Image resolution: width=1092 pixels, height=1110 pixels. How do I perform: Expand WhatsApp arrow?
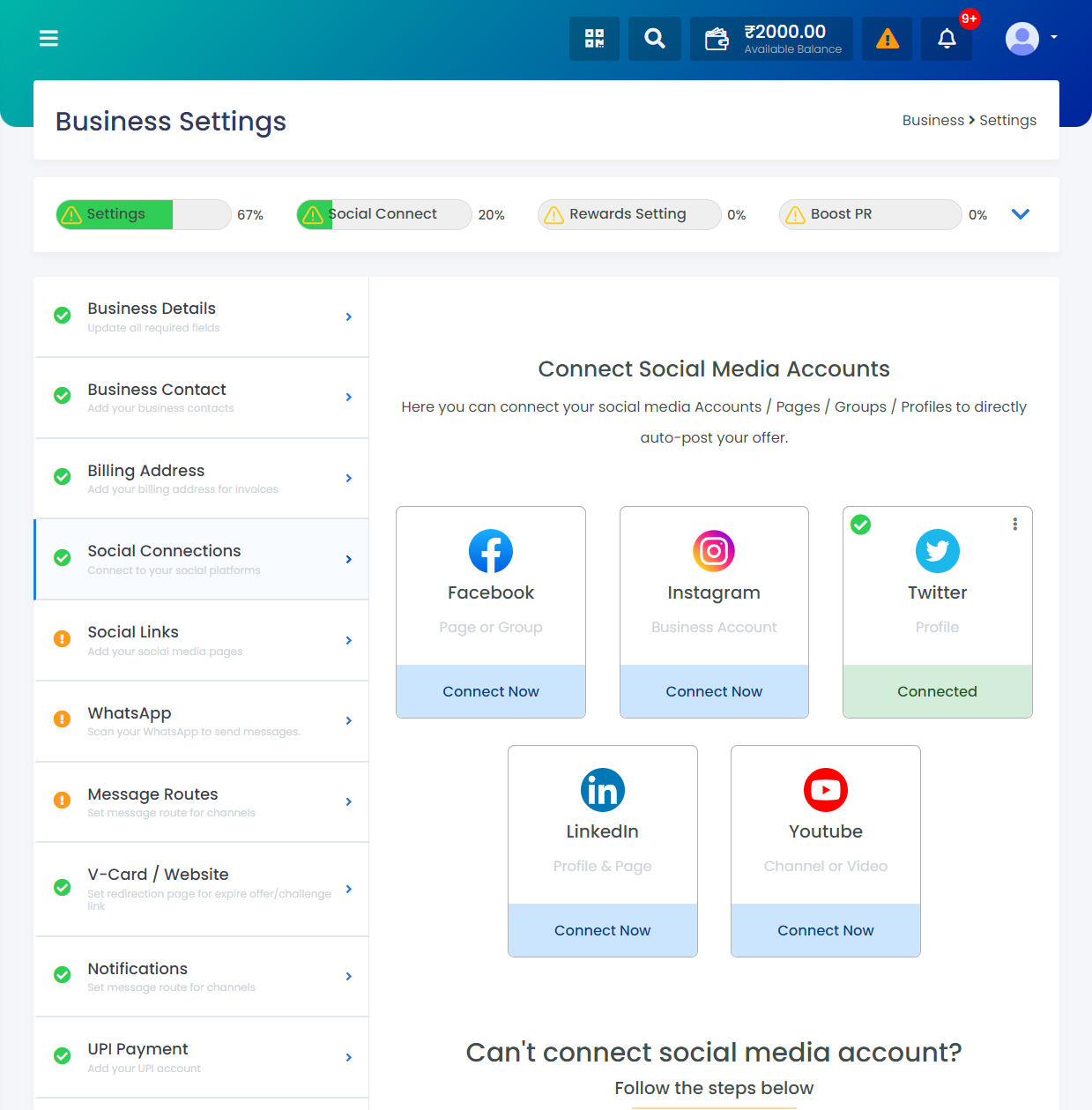(349, 720)
